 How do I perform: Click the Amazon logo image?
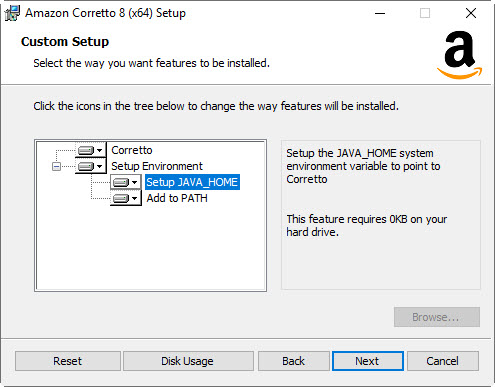(460, 55)
